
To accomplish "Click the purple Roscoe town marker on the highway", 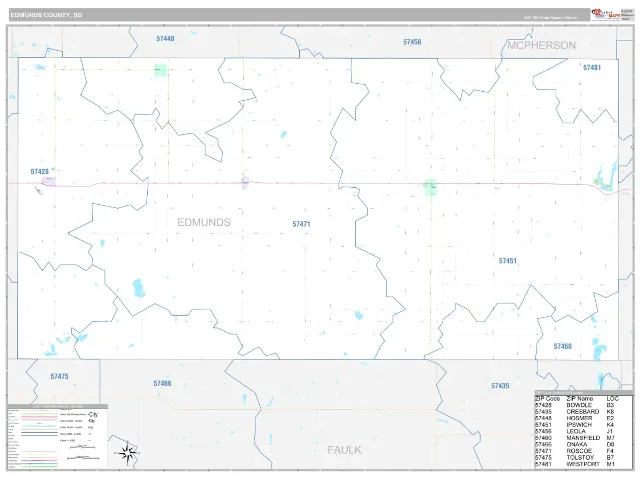I will point(245,182).
